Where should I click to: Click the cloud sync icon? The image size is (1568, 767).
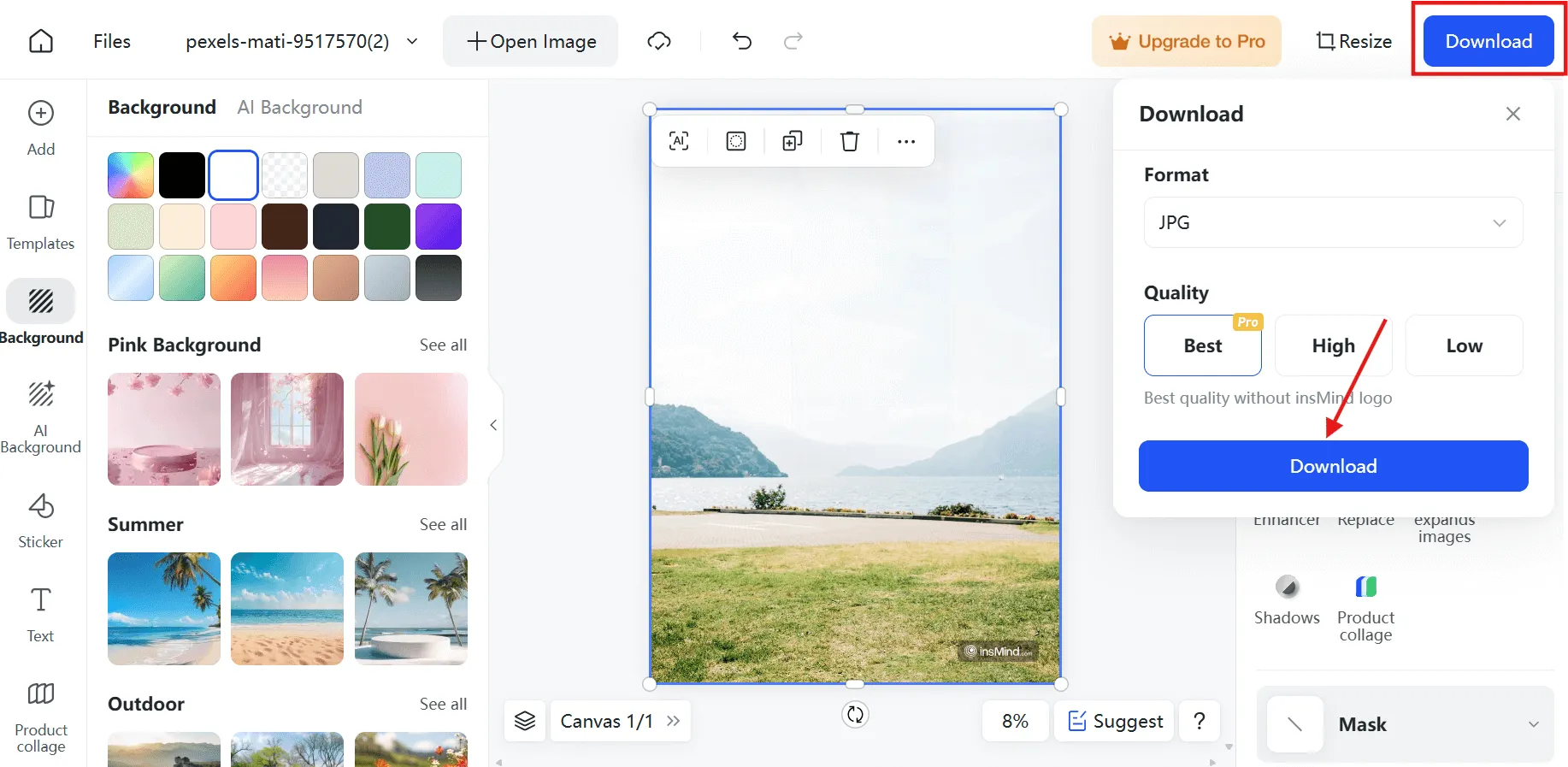tap(658, 41)
